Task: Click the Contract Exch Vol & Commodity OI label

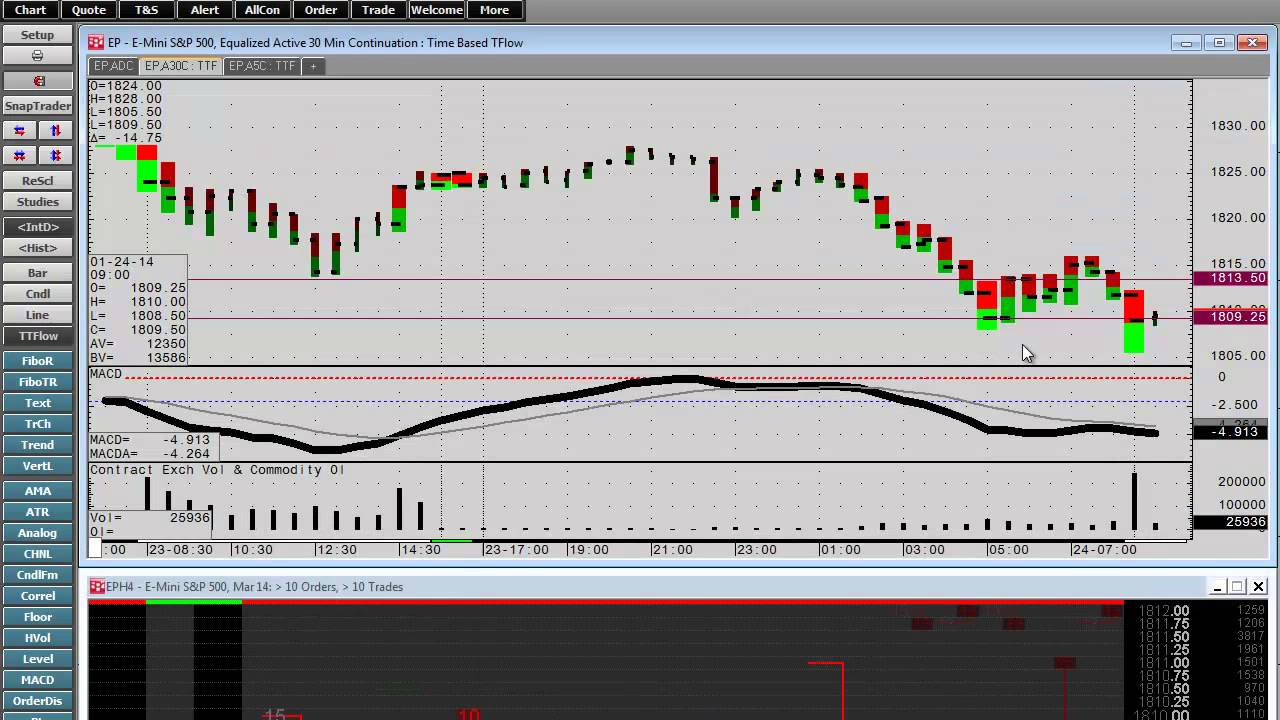Action: click(x=218, y=470)
